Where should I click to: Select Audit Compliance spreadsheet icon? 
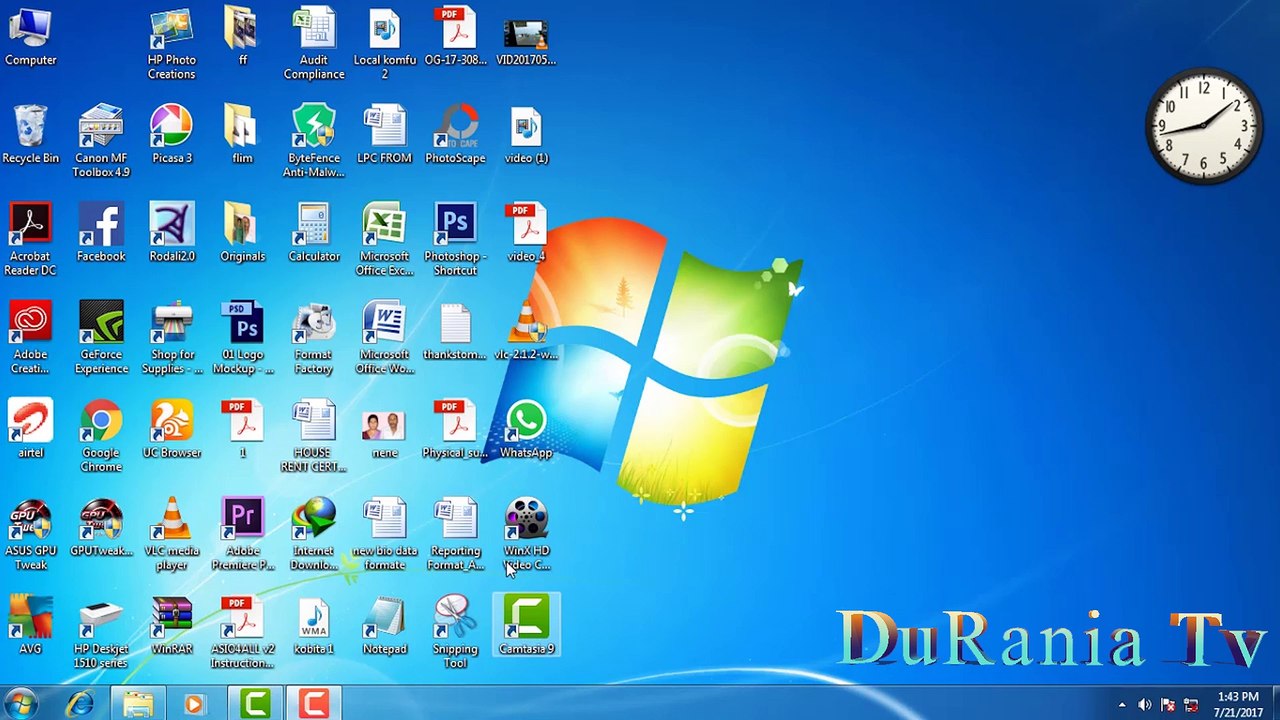(314, 44)
